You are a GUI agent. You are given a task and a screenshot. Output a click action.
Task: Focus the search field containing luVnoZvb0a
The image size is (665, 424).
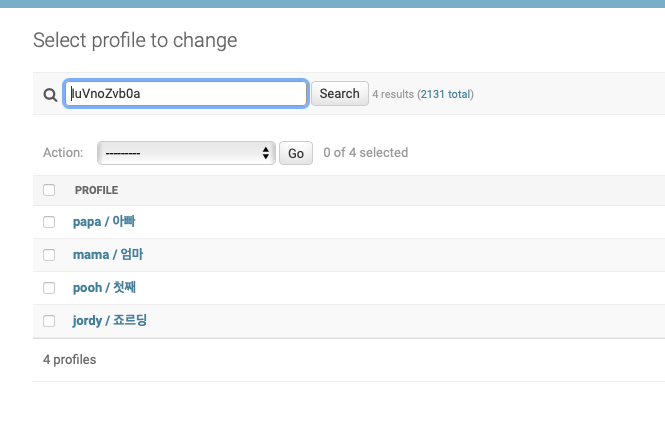tap(186, 93)
